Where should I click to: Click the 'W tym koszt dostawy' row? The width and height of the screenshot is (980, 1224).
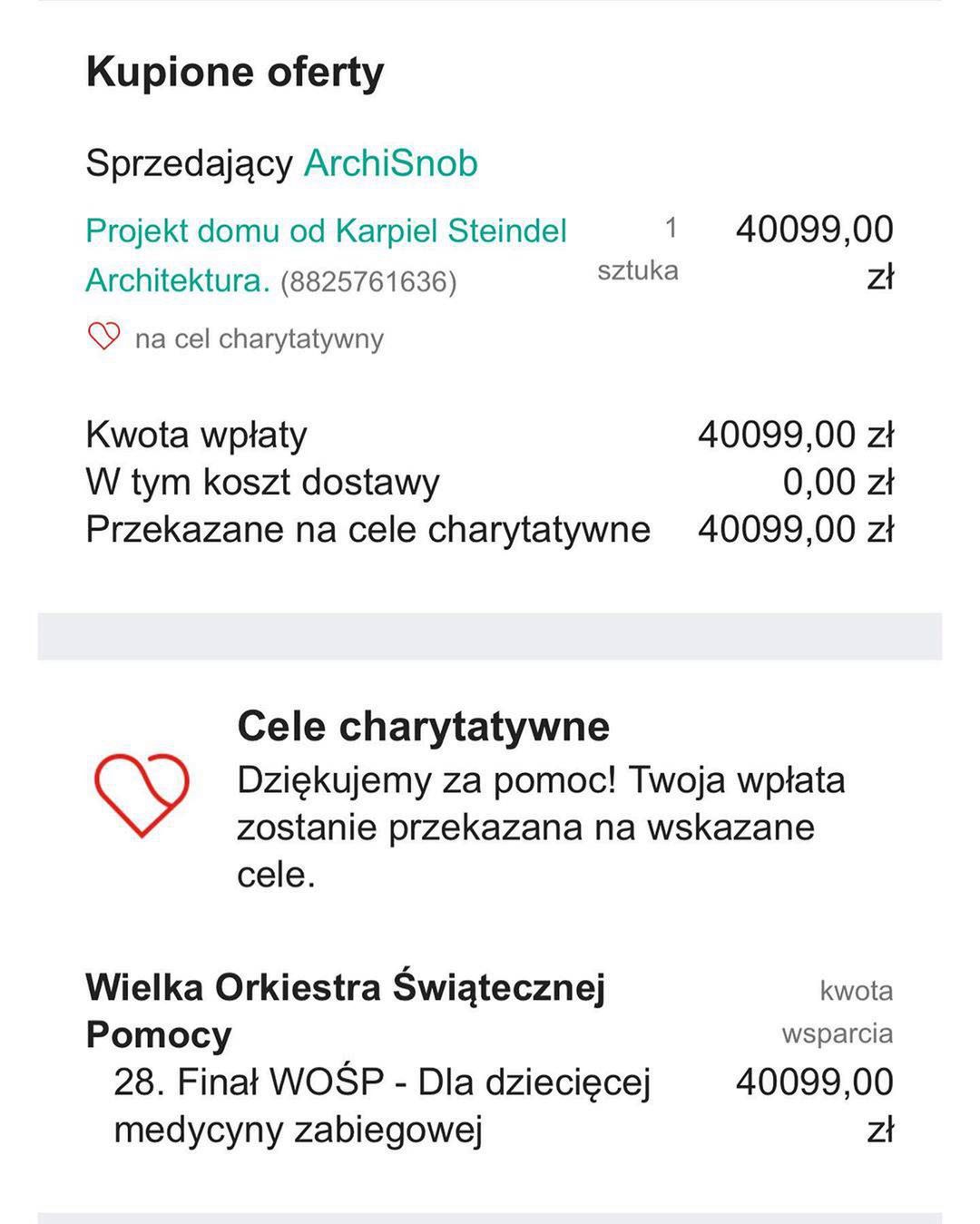490,482
